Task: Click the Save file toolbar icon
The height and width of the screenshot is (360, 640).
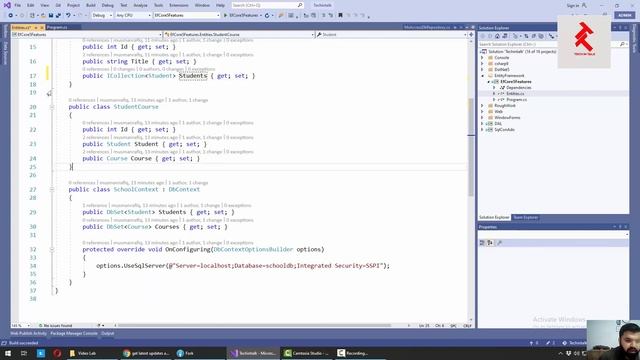Action: (x=51, y=16)
